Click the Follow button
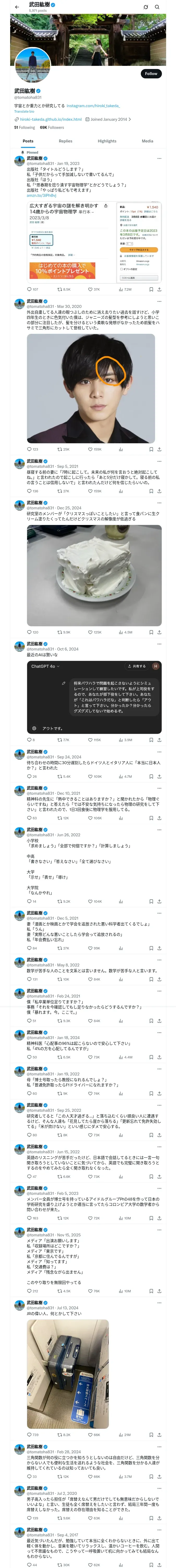 click(x=150, y=74)
